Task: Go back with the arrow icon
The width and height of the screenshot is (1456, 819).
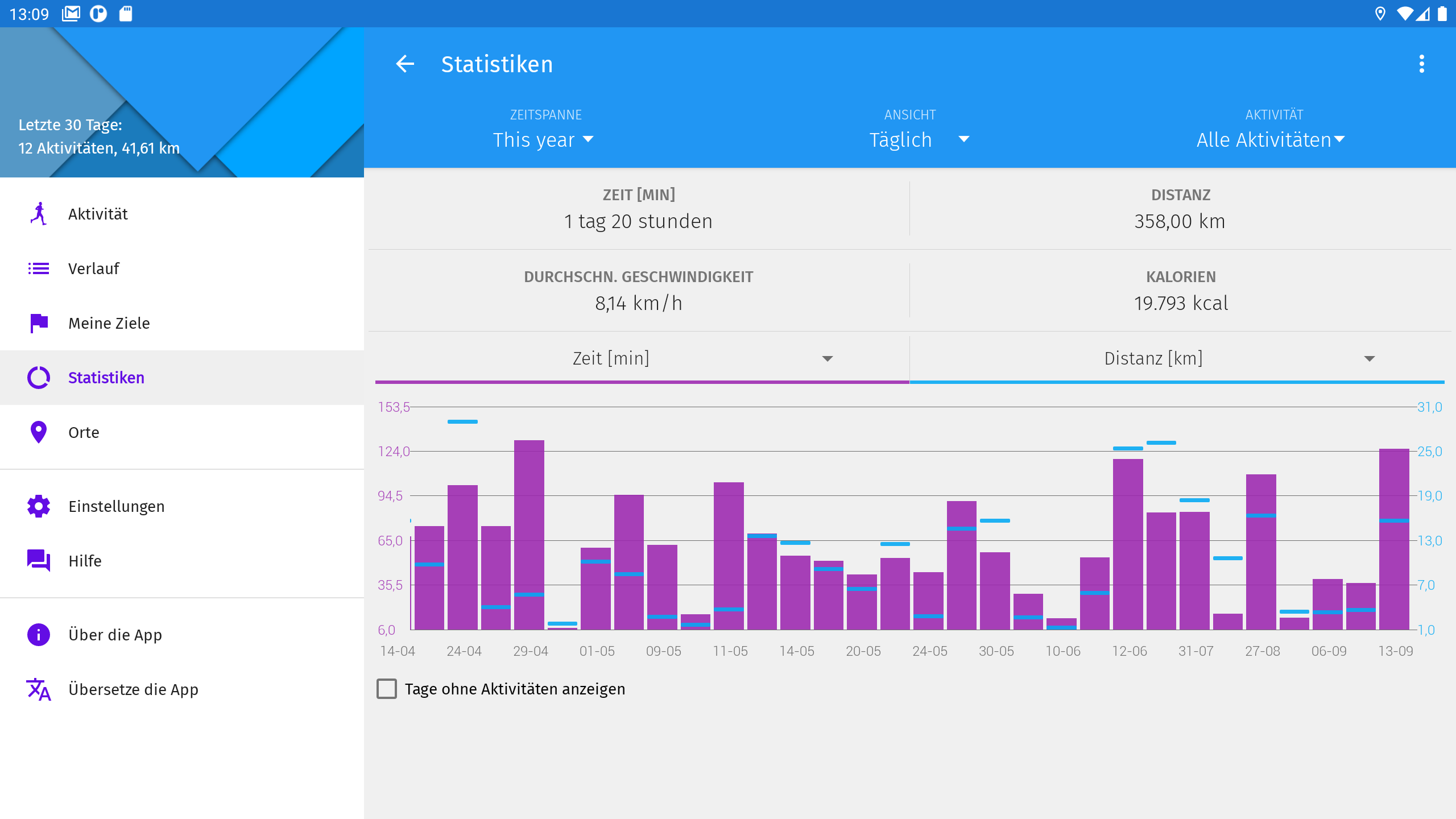Action: click(405, 64)
